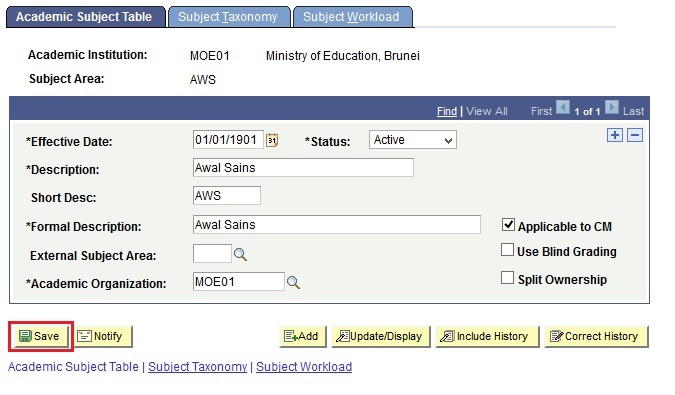Switch to Update/Display mode
The width and height of the screenshot is (675, 395).
pos(381,336)
